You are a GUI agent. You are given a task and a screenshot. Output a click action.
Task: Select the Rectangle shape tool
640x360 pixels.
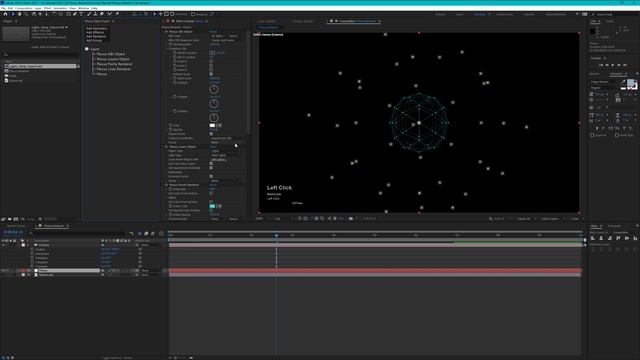coord(69,14)
